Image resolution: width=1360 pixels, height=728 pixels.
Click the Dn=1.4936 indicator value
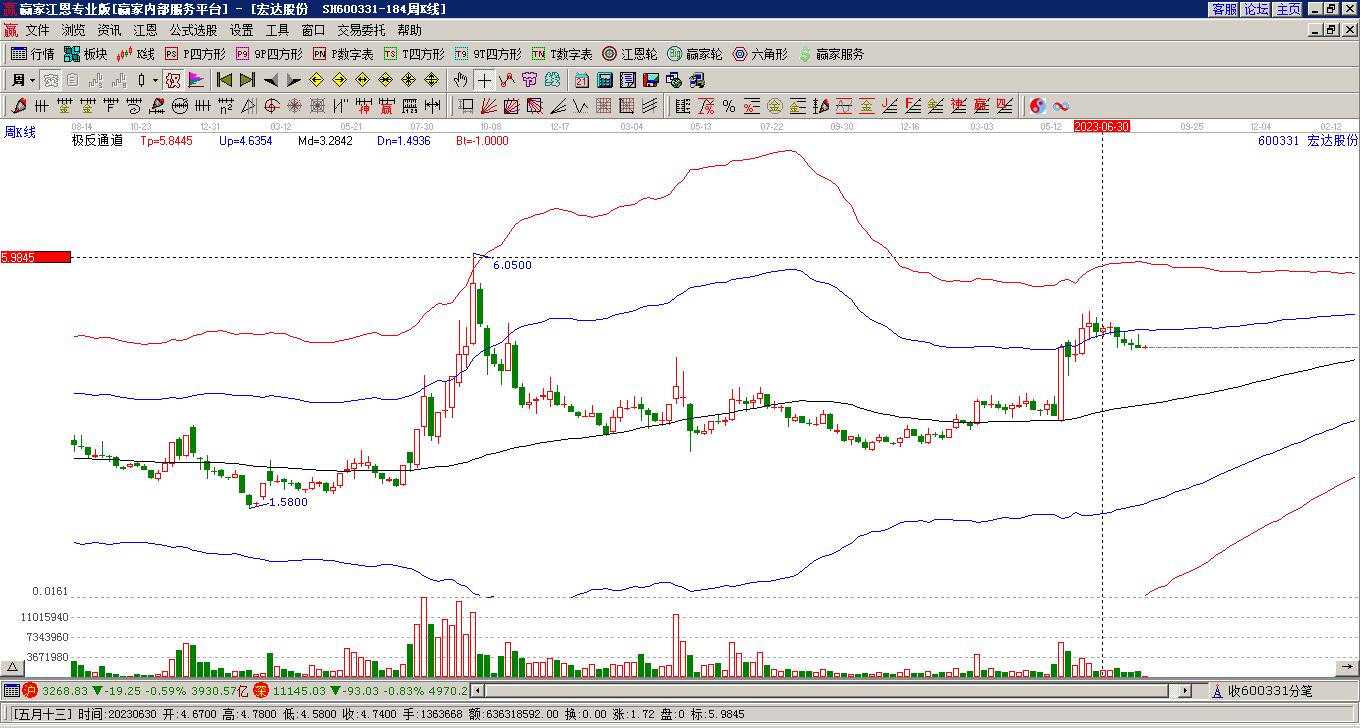404,141
